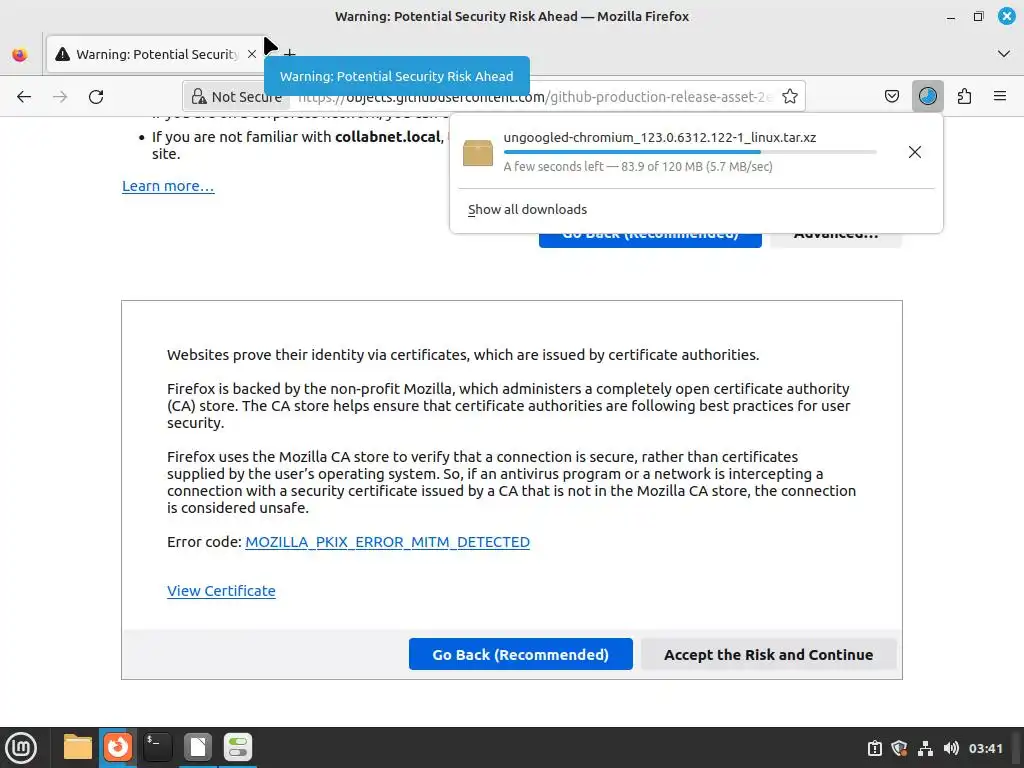Open a new tab with plus button
The image size is (1024, 768).
290,54
